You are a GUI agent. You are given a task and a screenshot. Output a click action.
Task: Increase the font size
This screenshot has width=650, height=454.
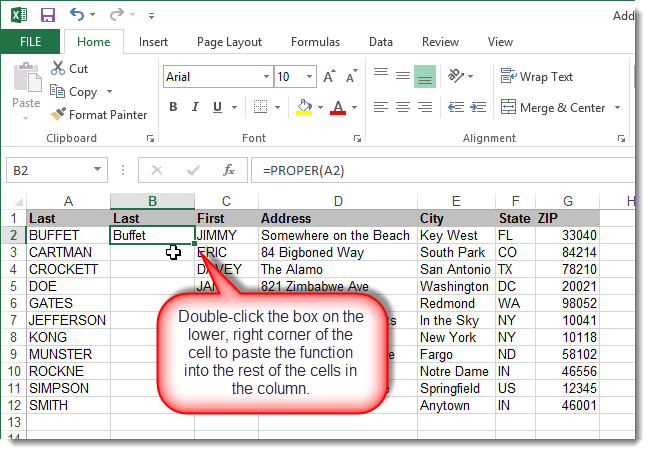pyautogui.click(x=330, y=76)
